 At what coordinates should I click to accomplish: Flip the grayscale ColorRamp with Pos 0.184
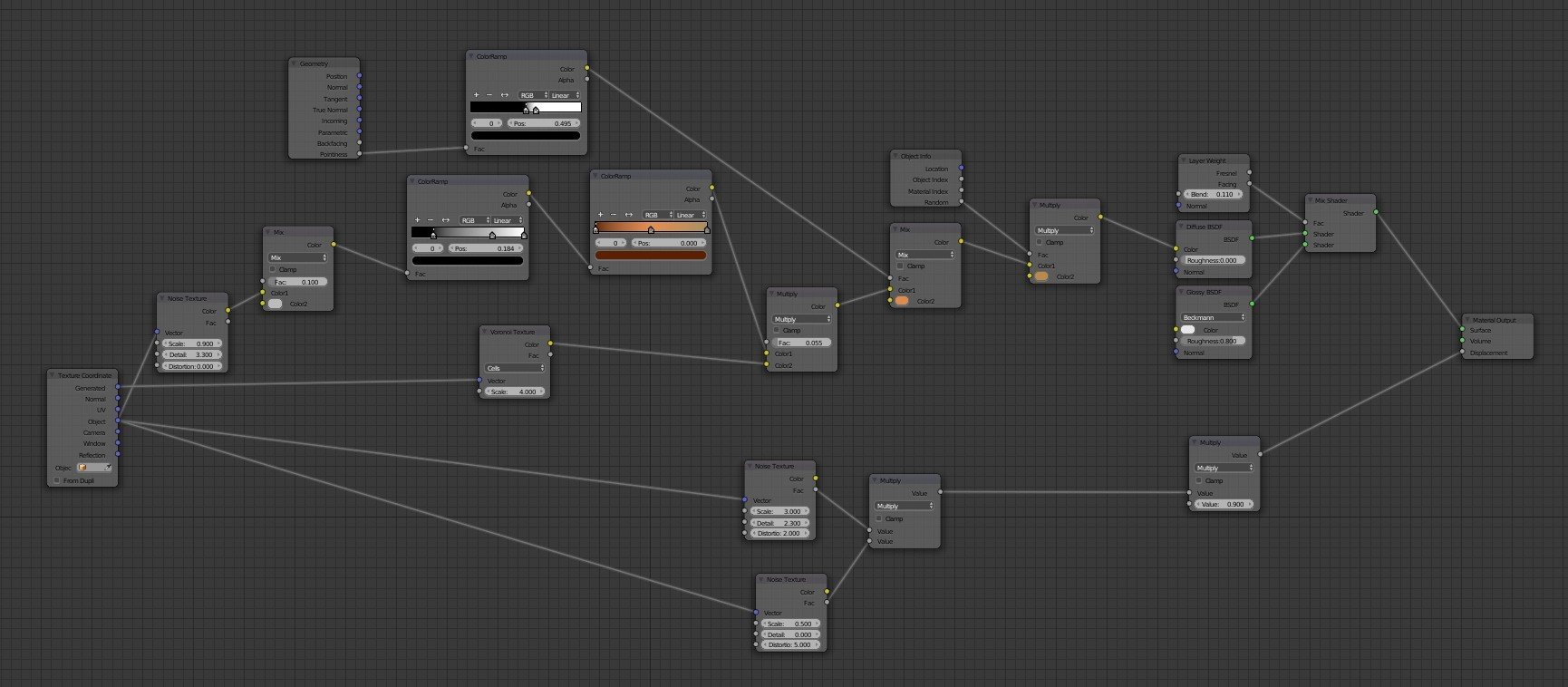pos(446,220)
